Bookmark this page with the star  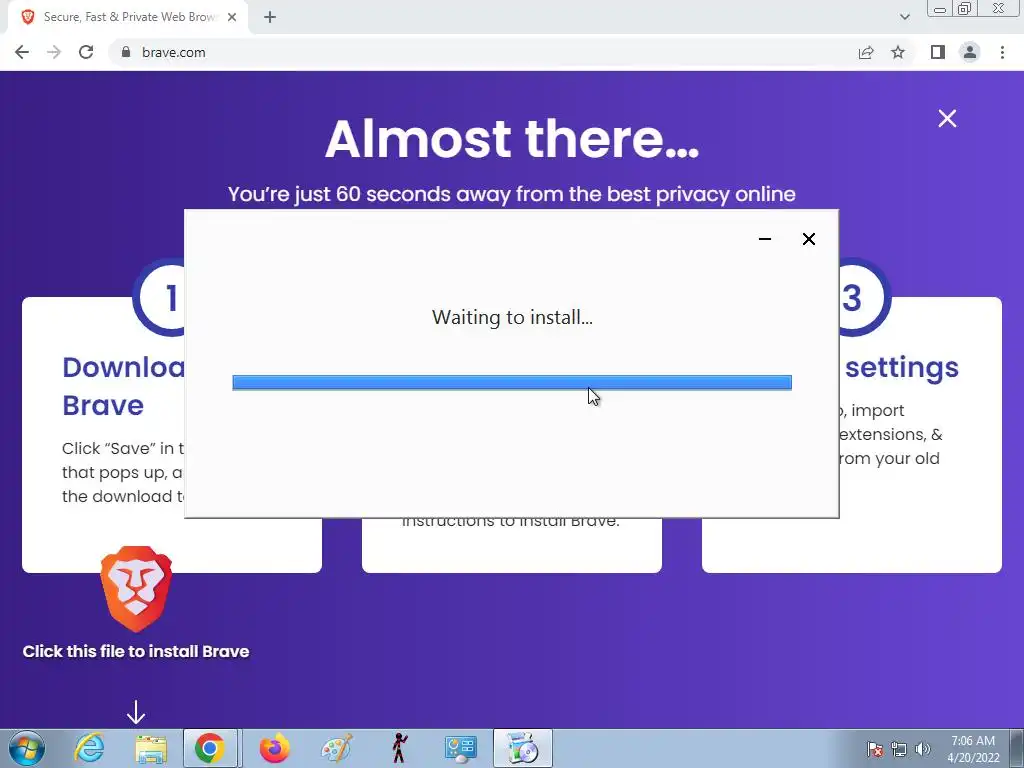[x=898, y=52]
